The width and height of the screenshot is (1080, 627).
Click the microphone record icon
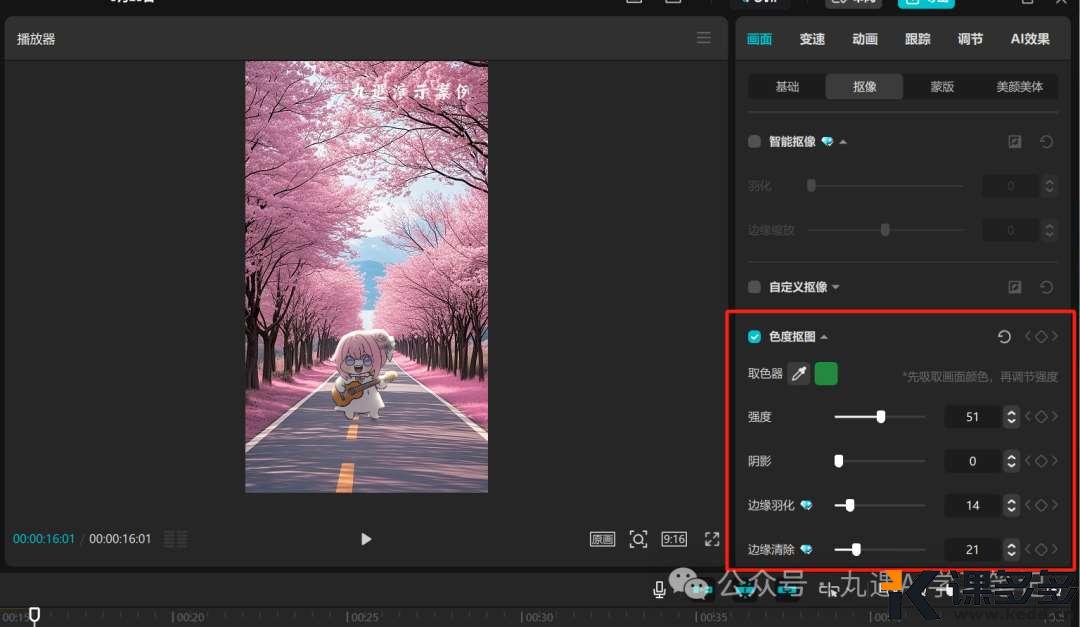(x=658, y=588)
